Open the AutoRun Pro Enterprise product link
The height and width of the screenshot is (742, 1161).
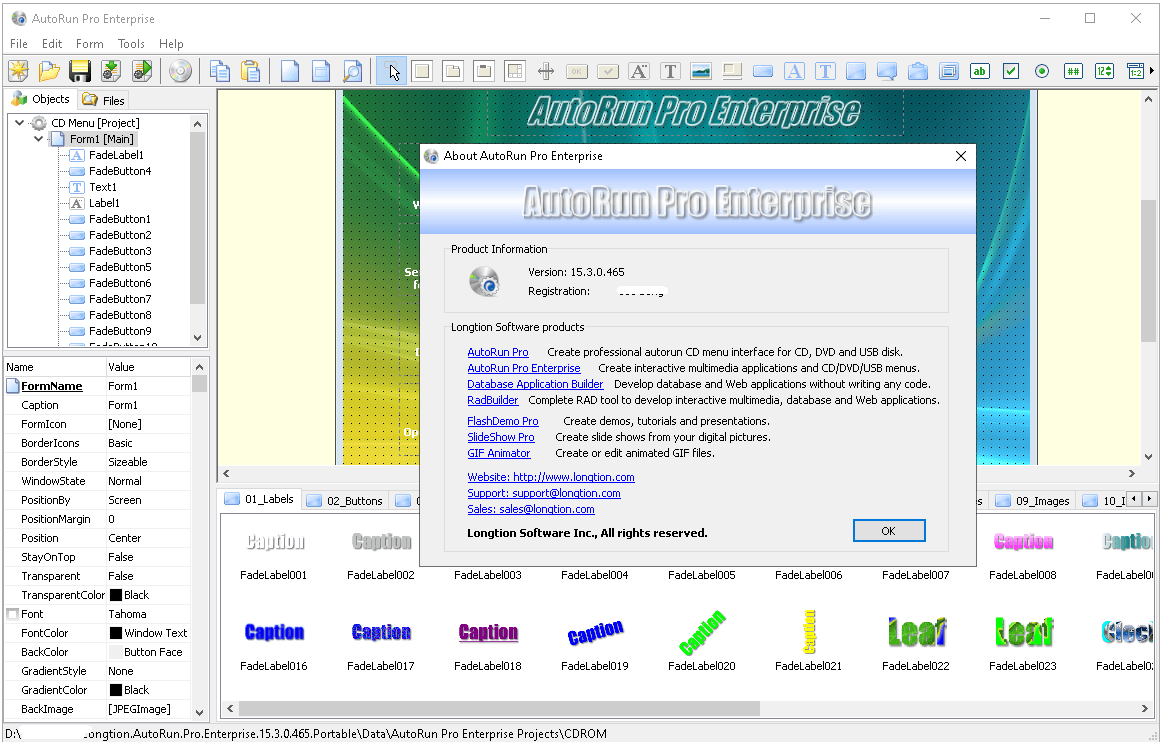523,368
